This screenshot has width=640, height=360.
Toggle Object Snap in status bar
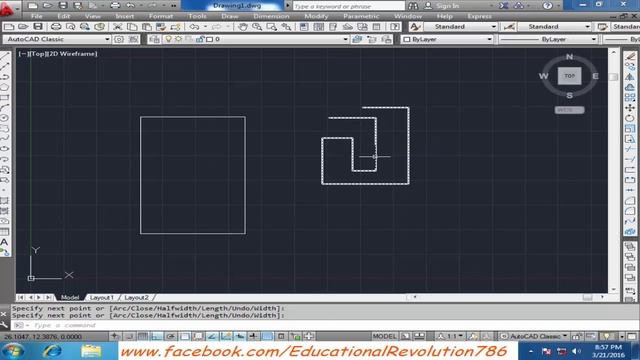pyautogui.click(x=184, y=336)
